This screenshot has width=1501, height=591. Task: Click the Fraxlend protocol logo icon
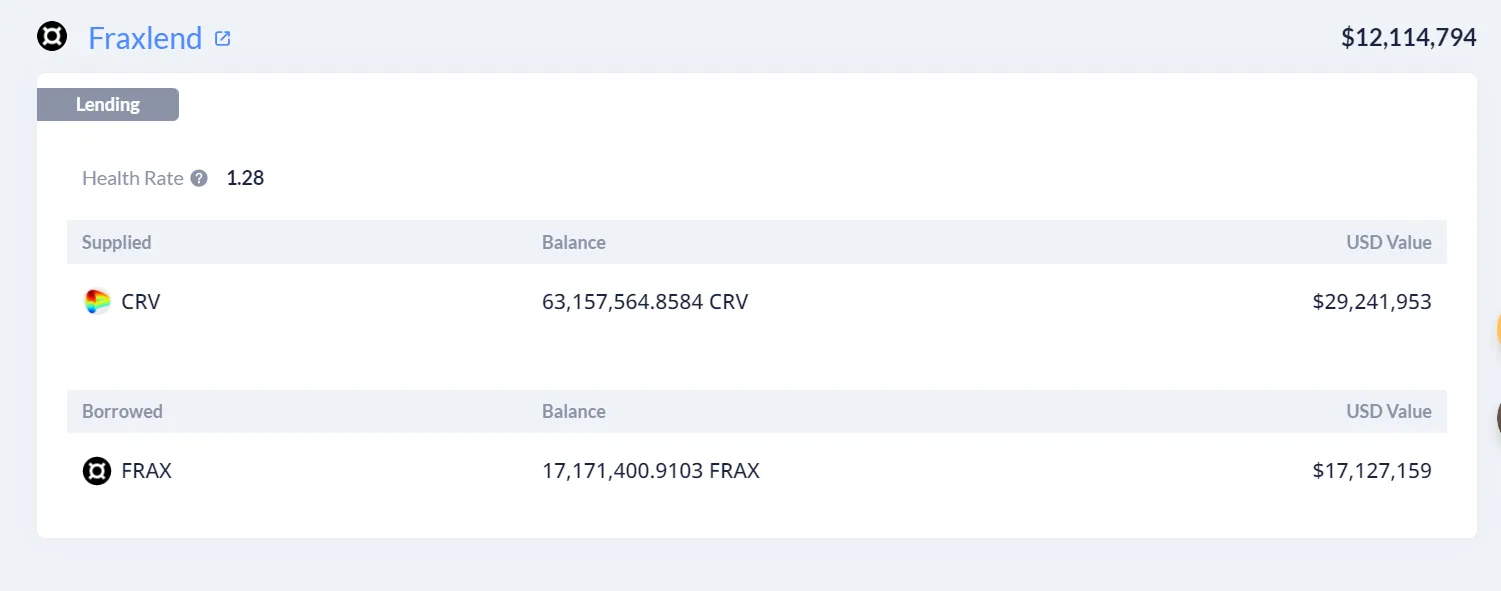(x=52, y=38)
